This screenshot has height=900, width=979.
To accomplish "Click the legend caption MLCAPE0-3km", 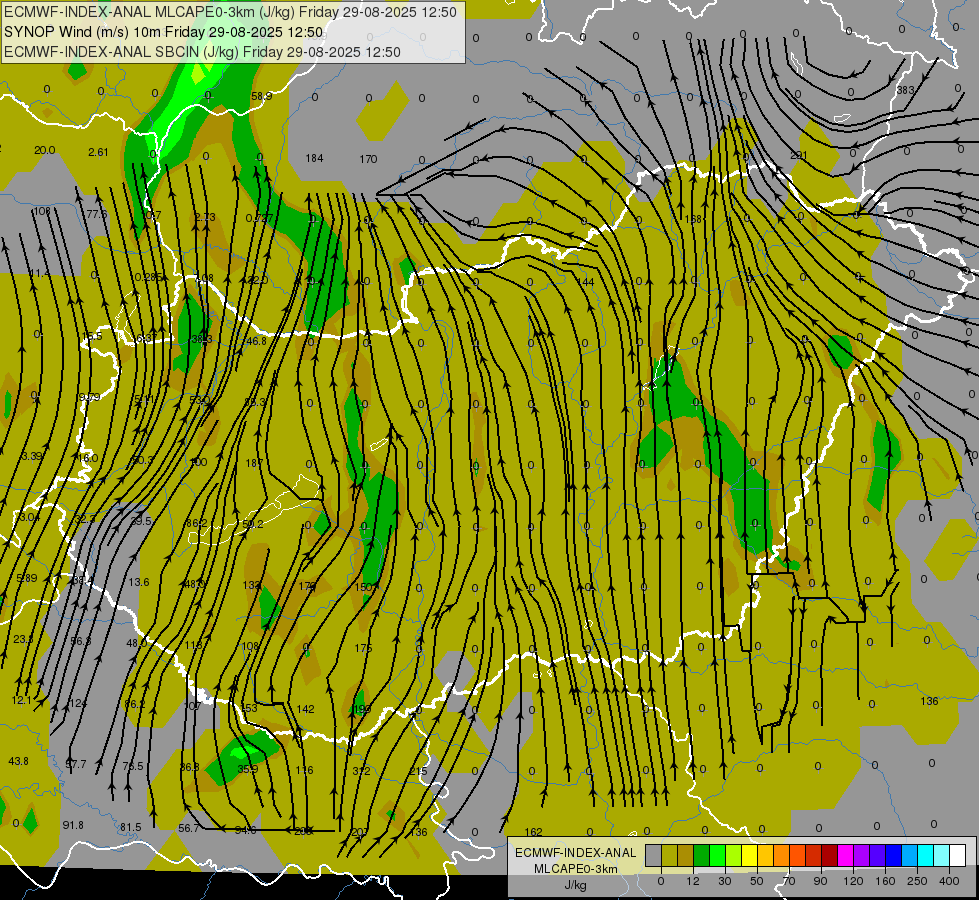I will [576, 869].
